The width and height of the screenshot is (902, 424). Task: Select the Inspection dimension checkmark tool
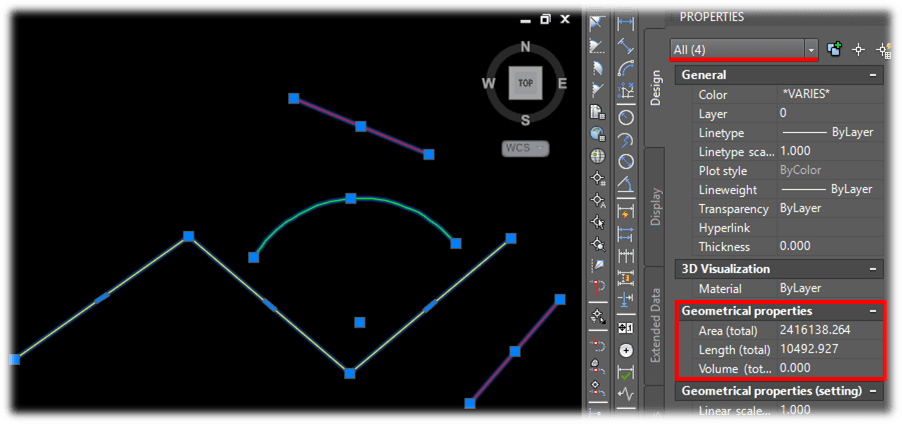click(626, 372)
